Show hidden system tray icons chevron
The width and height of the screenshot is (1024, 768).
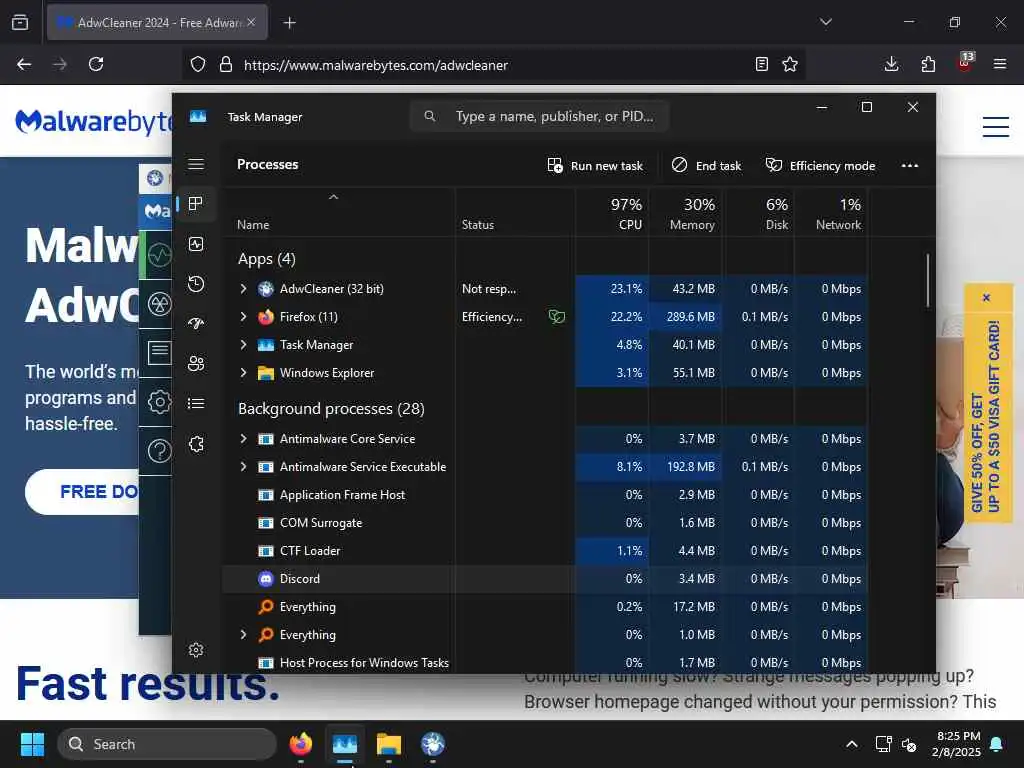tap(852, 744)
